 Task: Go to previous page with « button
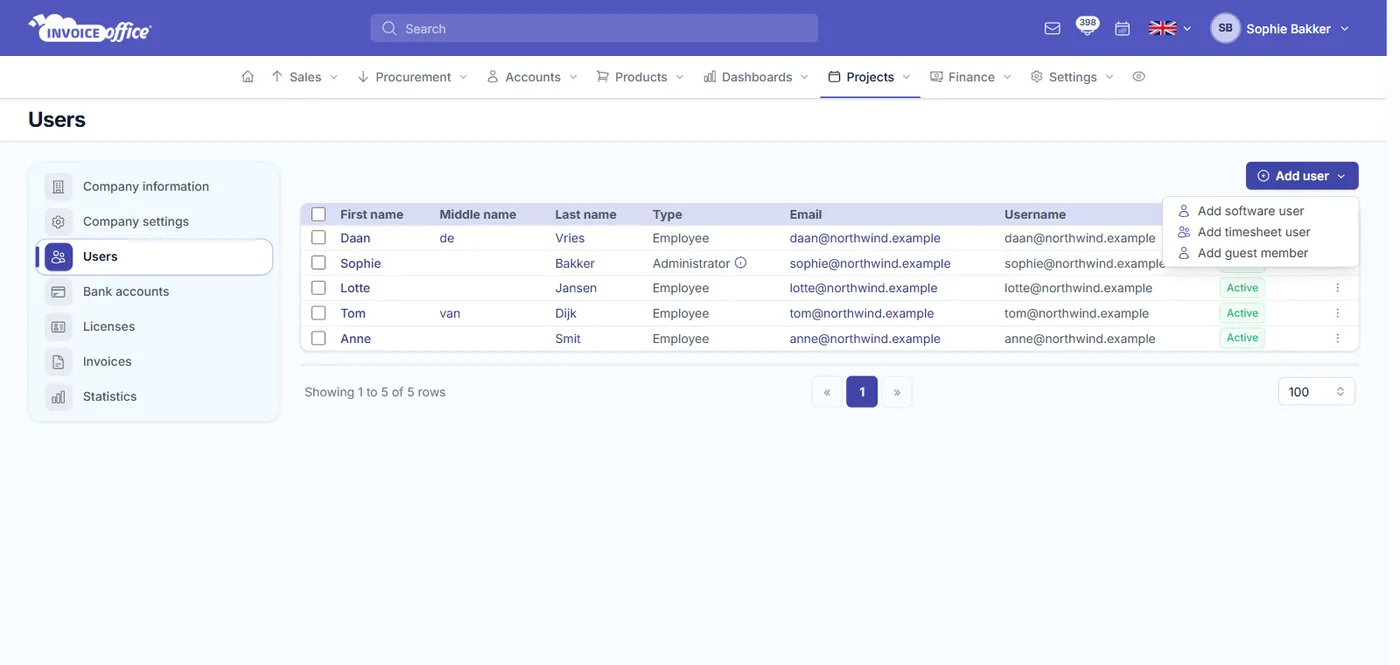827,392
